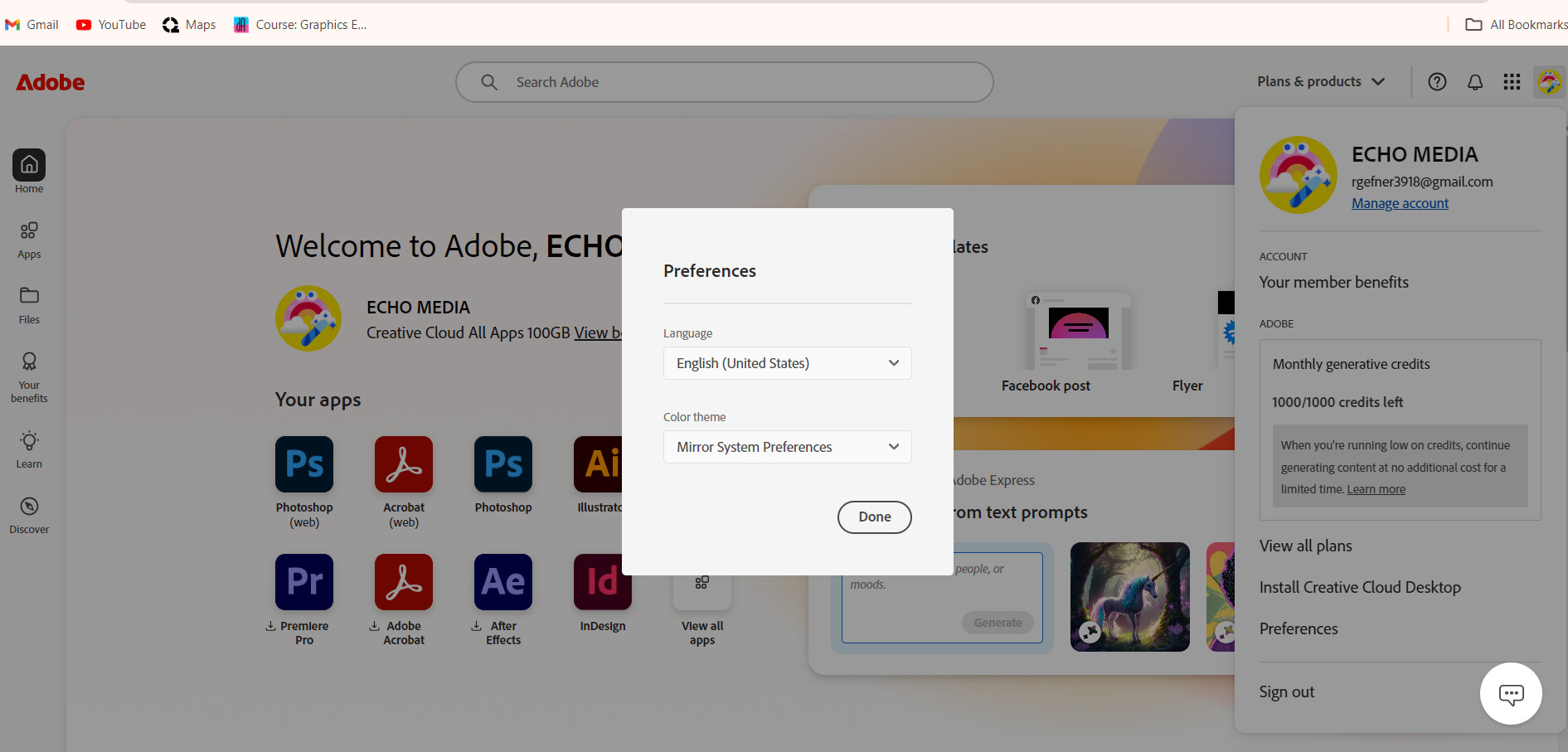Open the notifications bell icon
Viewport: 1568px width, 752px height.
1475,81
